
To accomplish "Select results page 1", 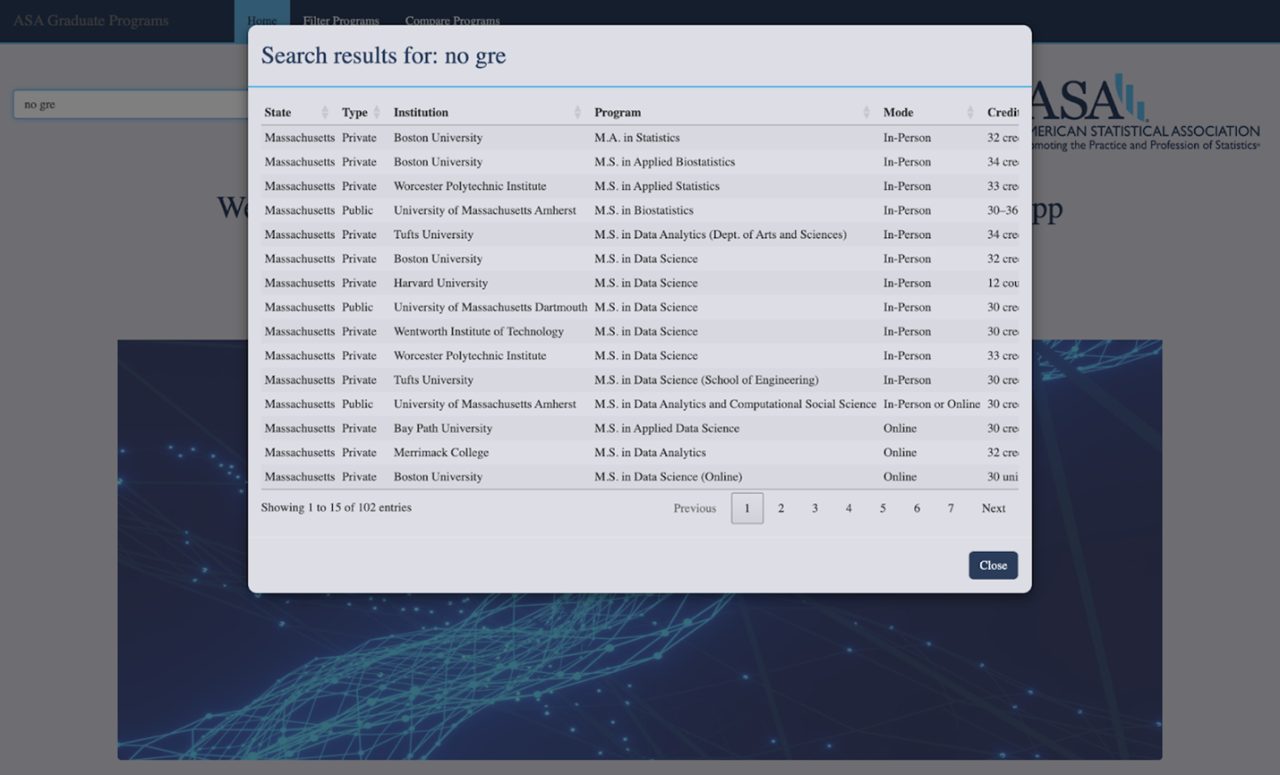I will [x=747, y=508].
